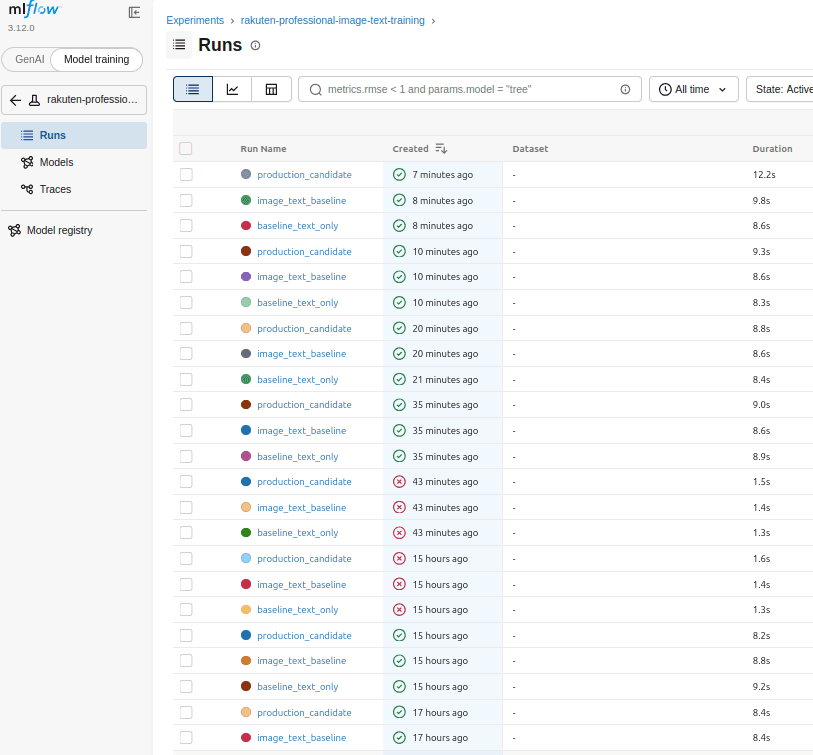Open rakuten-professional-image-text-training breadcrumb link
The height and width of the screenshot is (755, 813).
tap(332, 20)
